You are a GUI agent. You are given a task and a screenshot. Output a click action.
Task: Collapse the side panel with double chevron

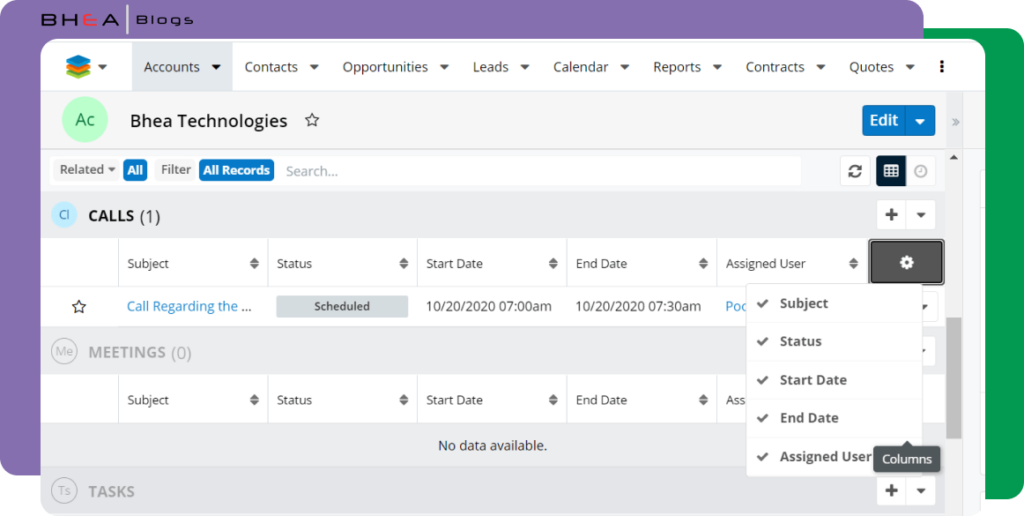(x=955, y=121)
